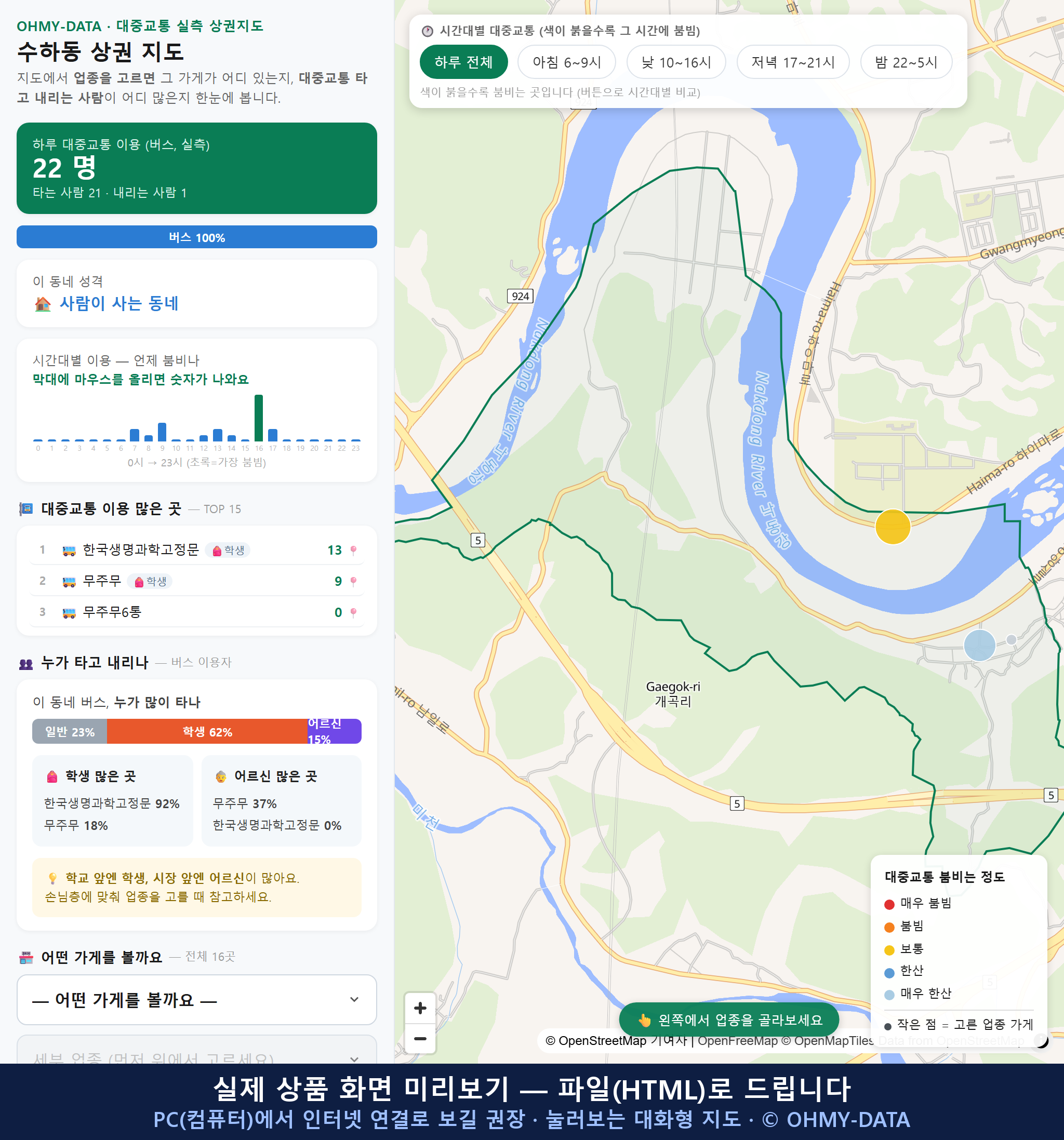Click the pointing hand icon in green banner
The image size is (1064, 1140).
point(644,1020)
